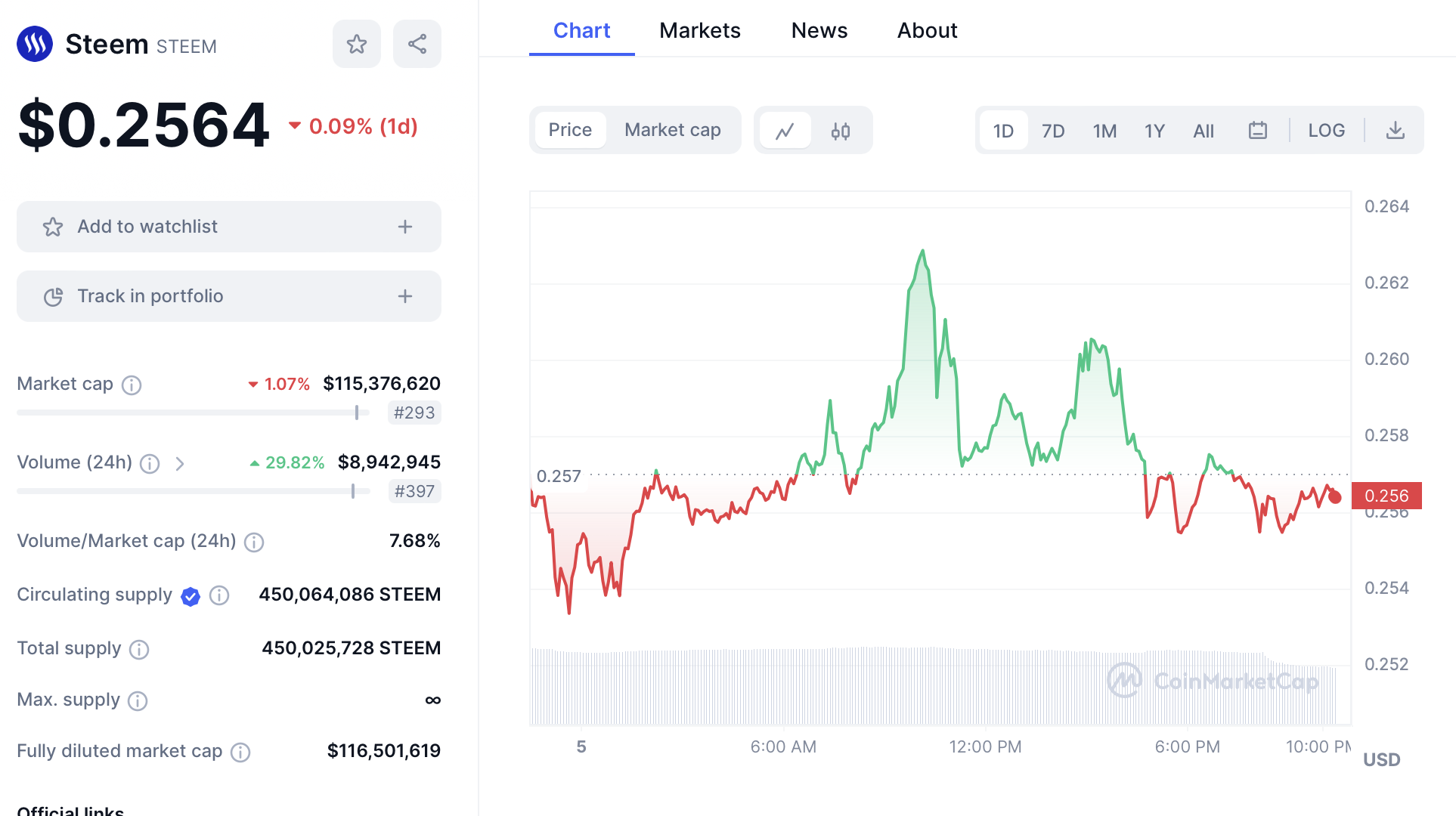
Task: Expand Track in portfolio plus
Action: (405, 296)
